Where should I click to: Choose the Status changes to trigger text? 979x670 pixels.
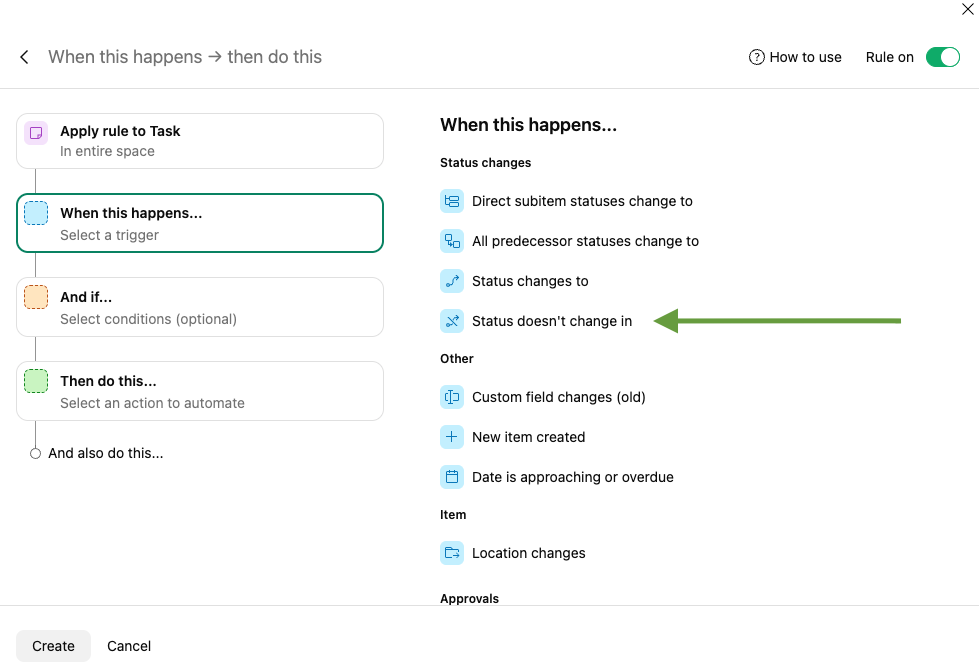[530, 281]
